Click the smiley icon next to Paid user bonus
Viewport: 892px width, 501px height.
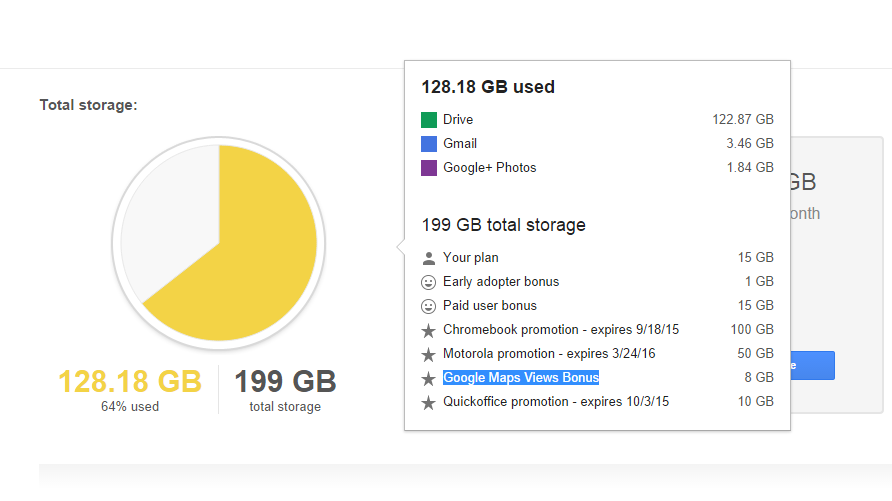tap(429, 306)
